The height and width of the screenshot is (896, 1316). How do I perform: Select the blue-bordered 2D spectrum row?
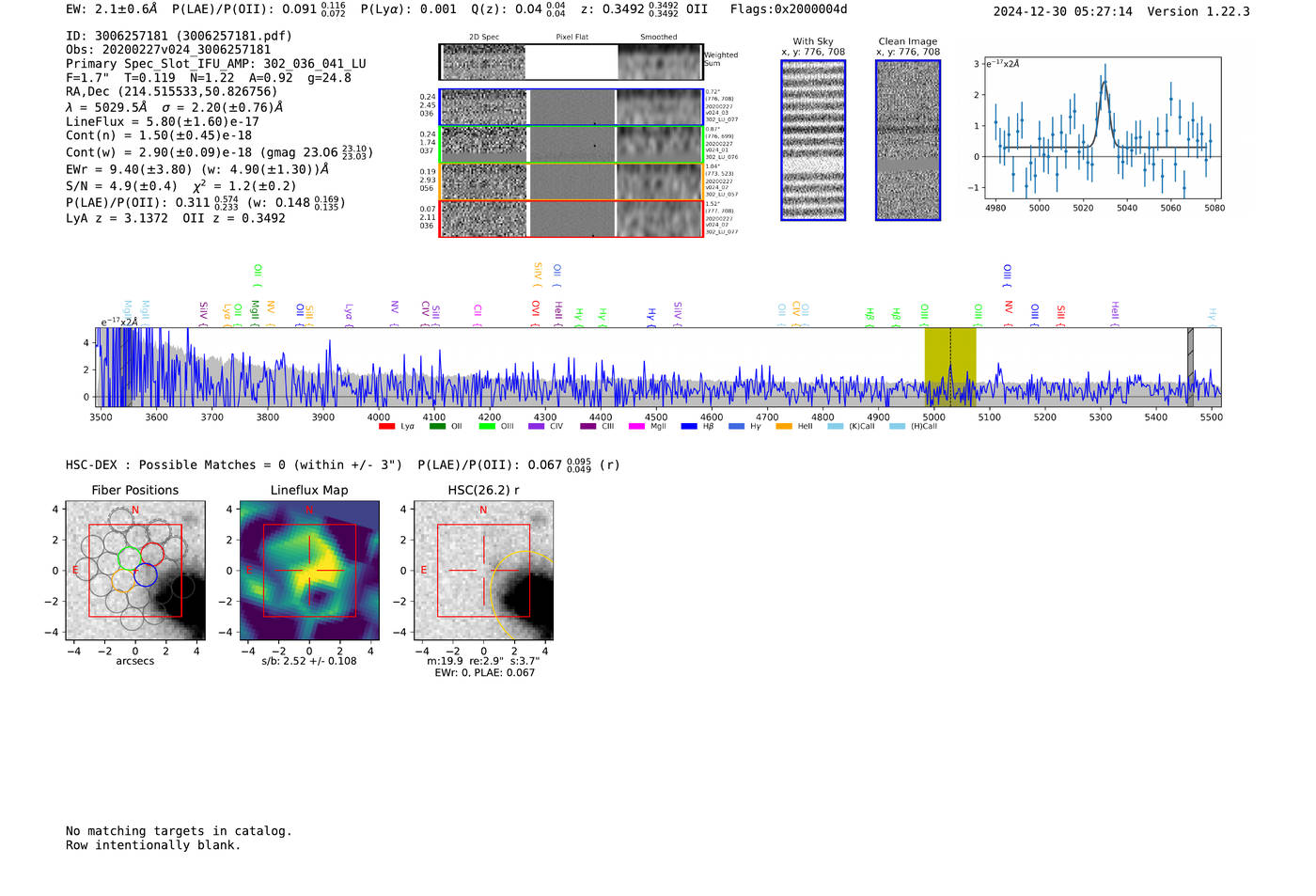pyautogui.click(x=571, y=107)
